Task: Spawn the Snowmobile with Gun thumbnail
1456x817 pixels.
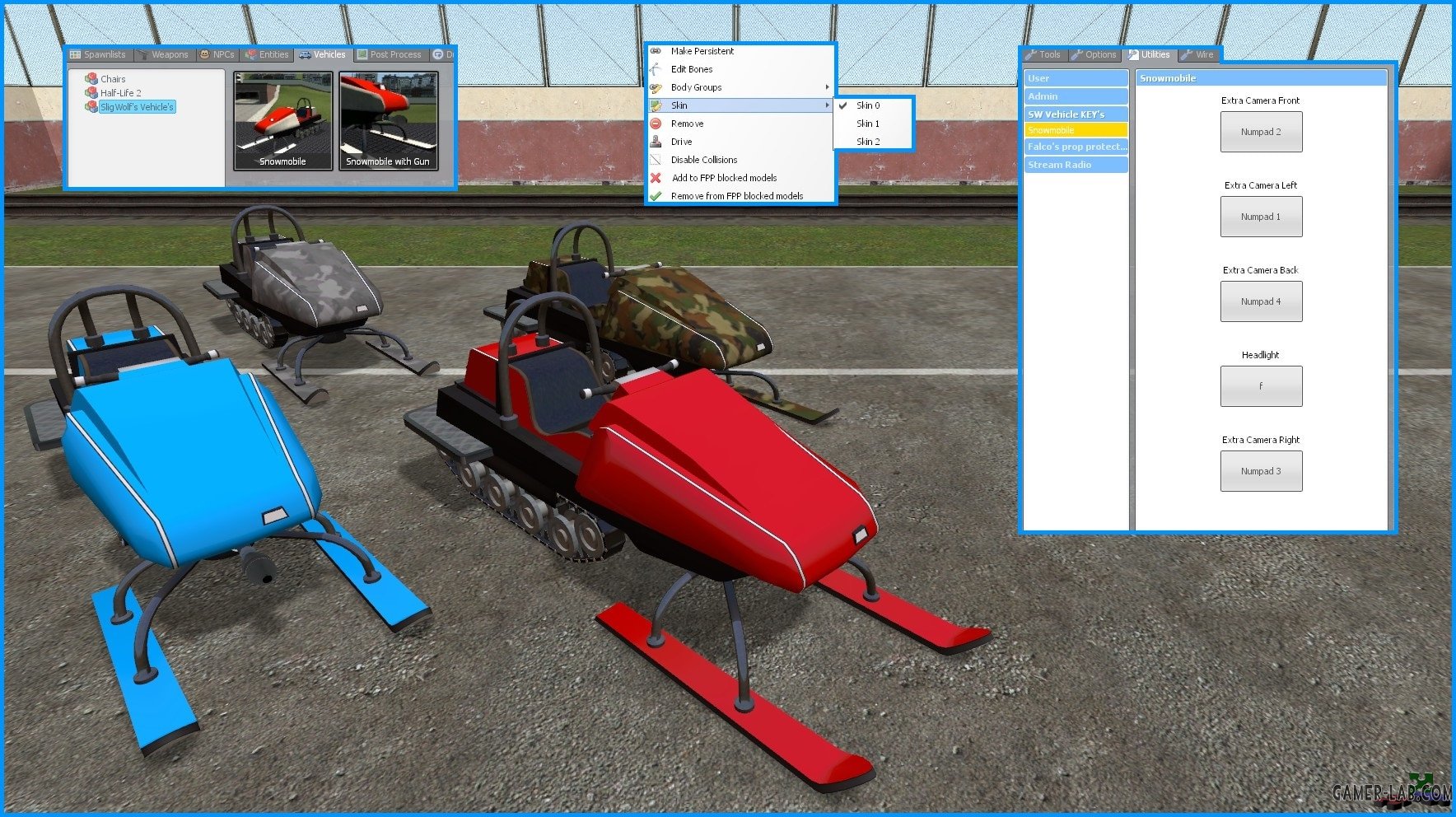Action: (x=388, y=120)
